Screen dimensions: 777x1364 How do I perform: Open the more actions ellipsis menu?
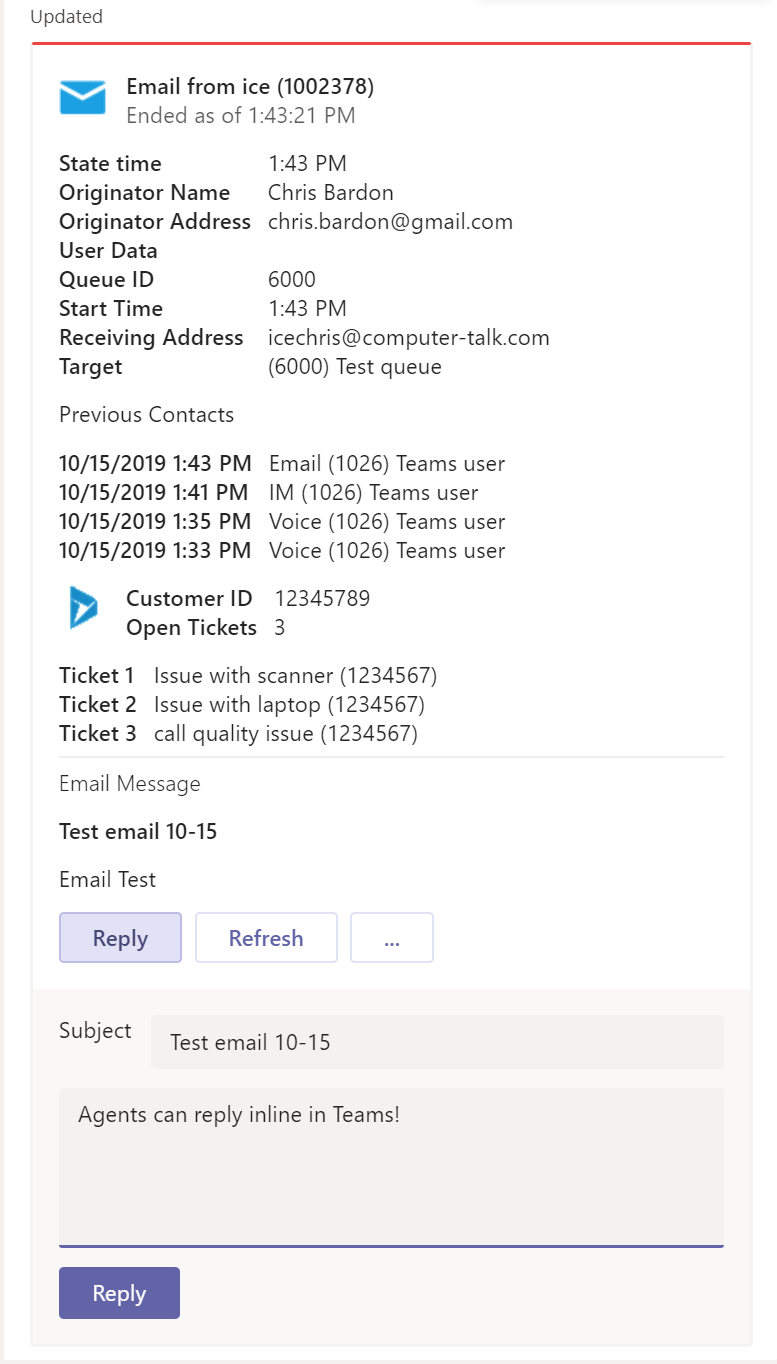pos(392,938)
